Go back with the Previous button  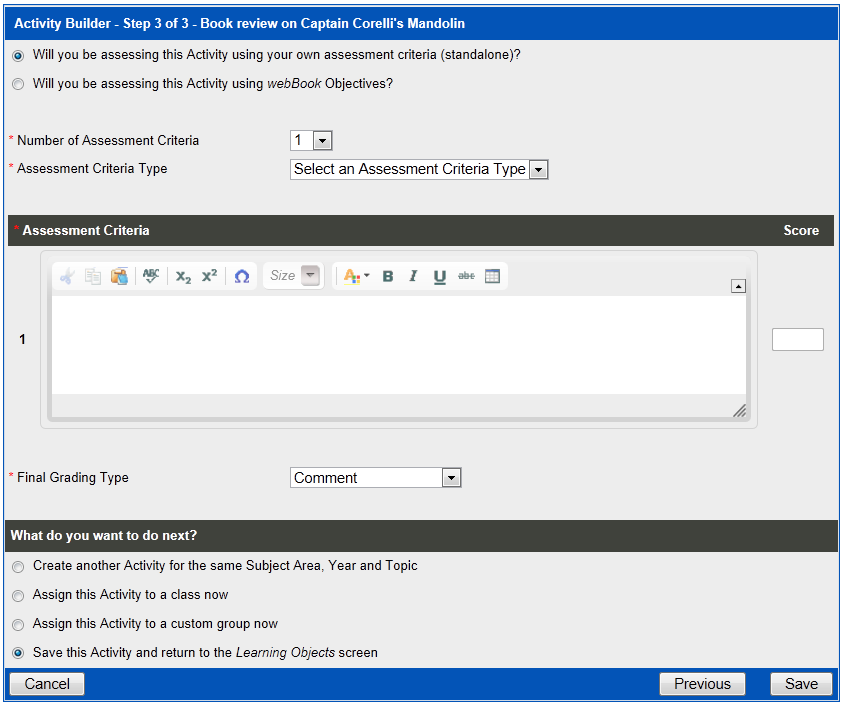point(702,684)
